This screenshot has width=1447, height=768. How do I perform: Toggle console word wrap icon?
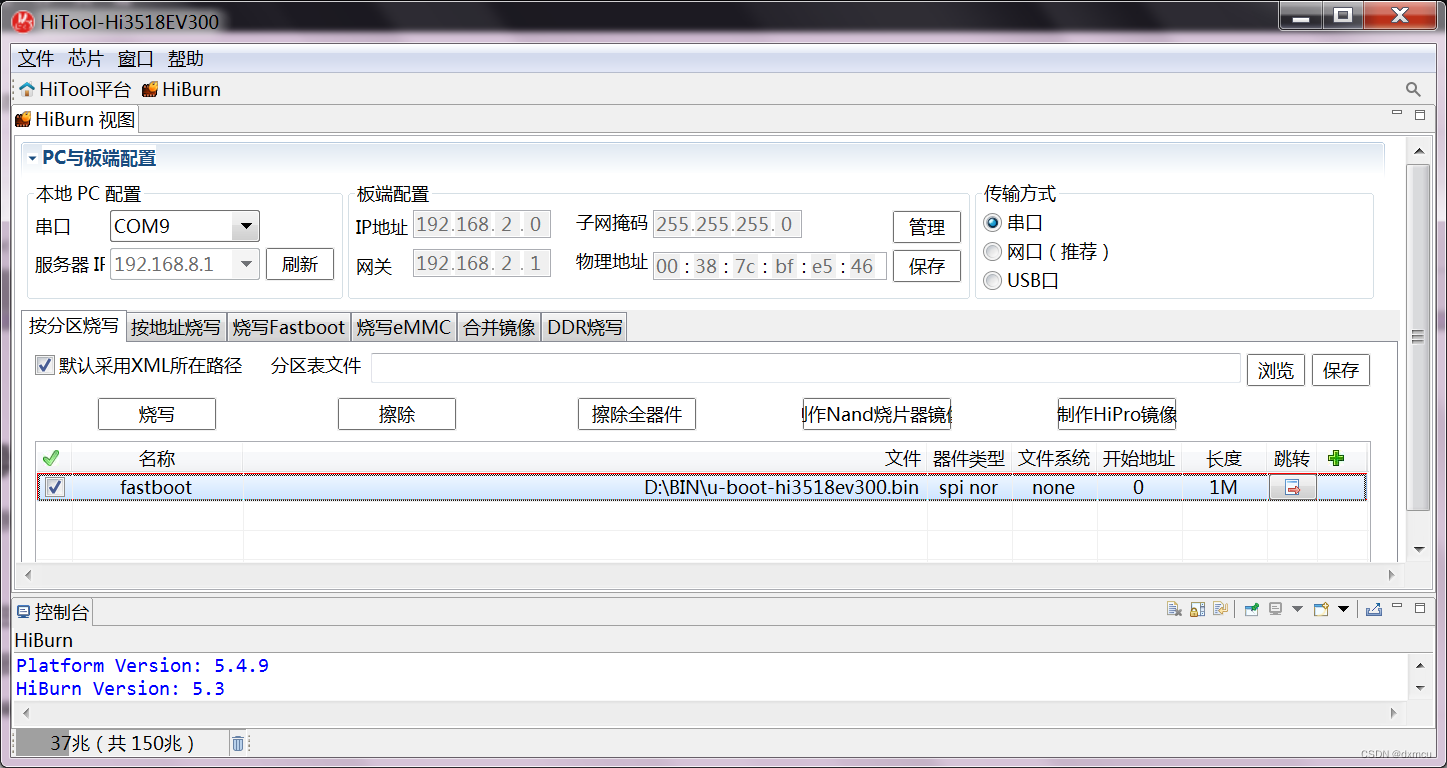click(x=1220, y=609)
